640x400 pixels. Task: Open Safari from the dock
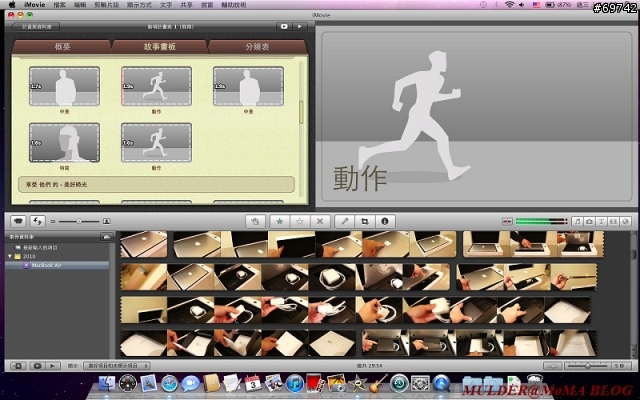pos(169,384)
